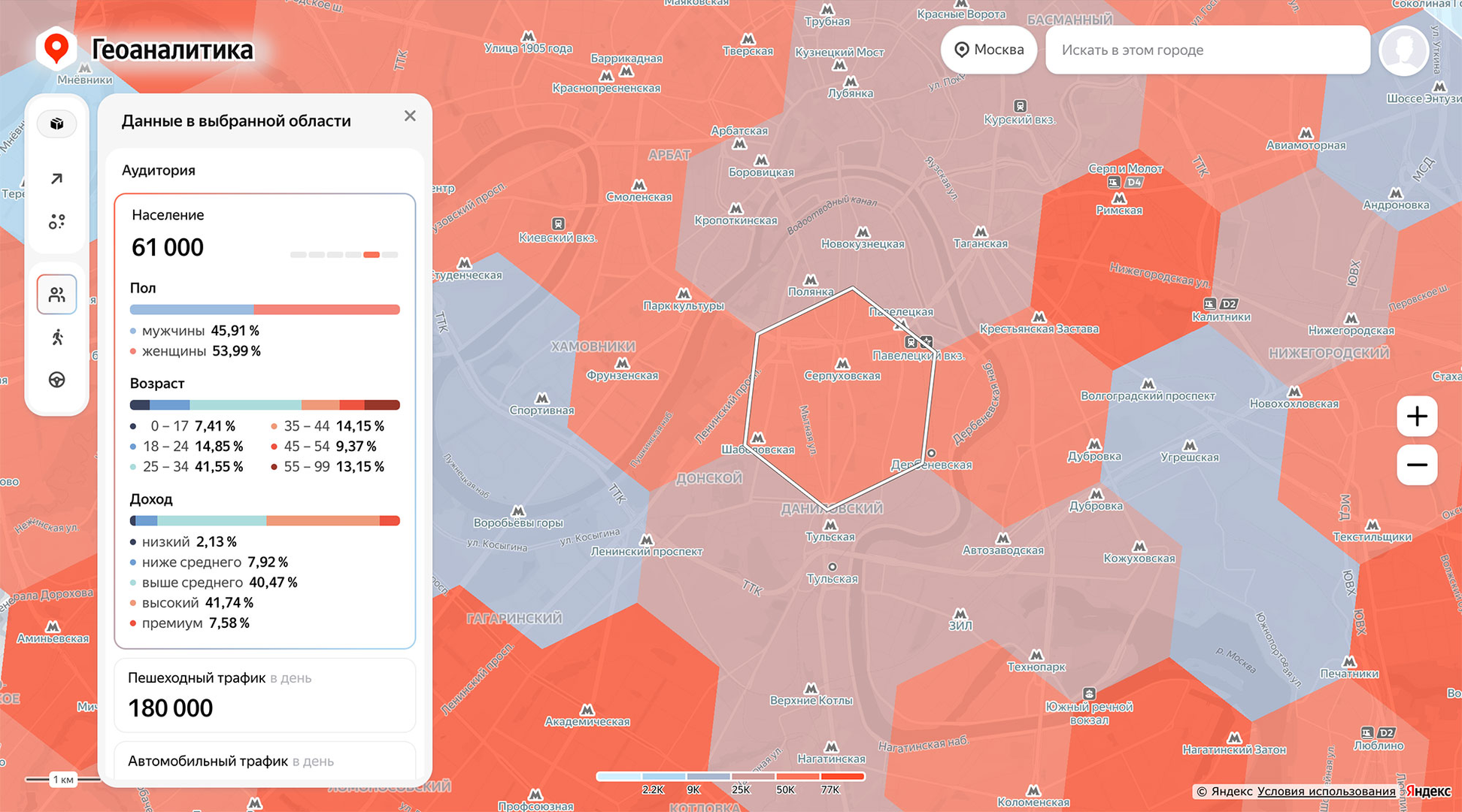The height and width of the screenshot is (812, 1462).
Task: Zoom out of the map
Action: [1417, 465]
